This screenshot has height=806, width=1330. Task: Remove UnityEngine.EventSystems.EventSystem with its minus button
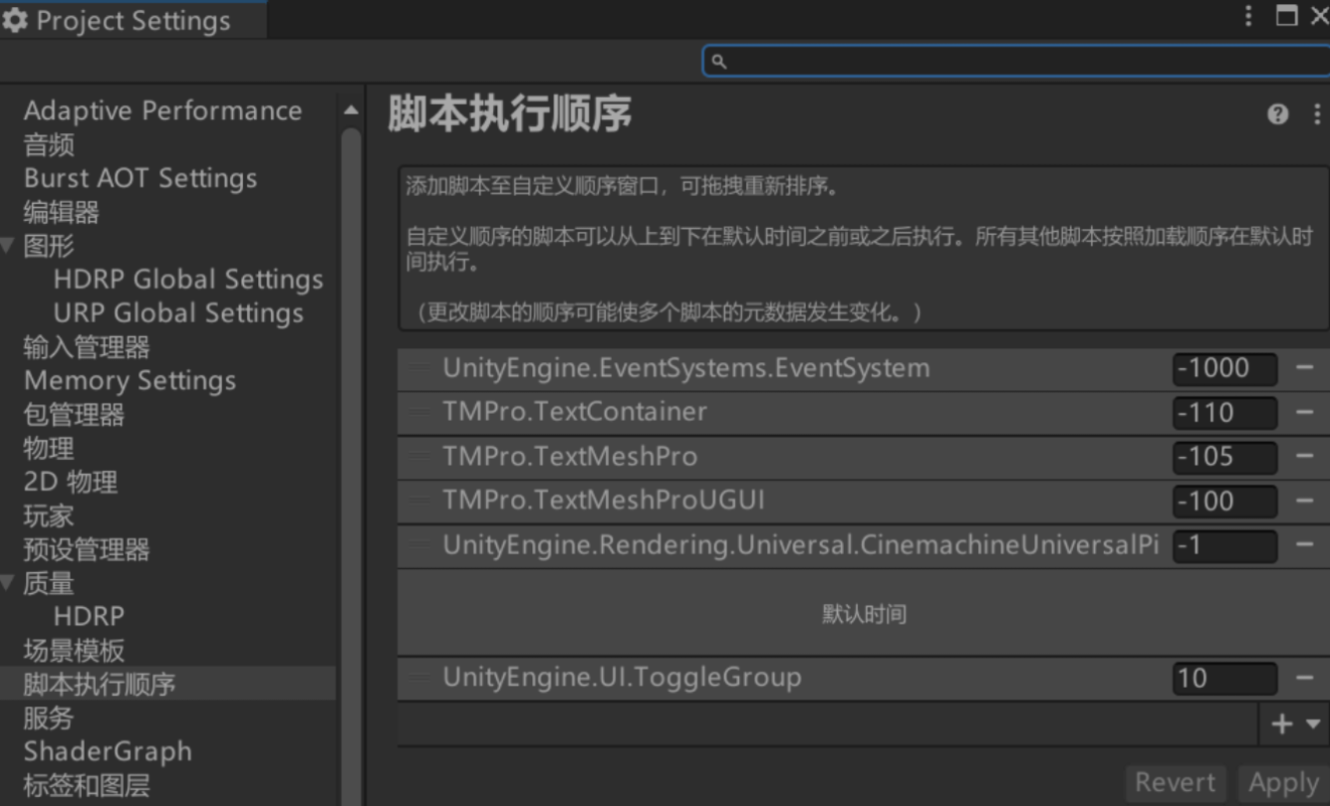click(x=1305, y=368)
